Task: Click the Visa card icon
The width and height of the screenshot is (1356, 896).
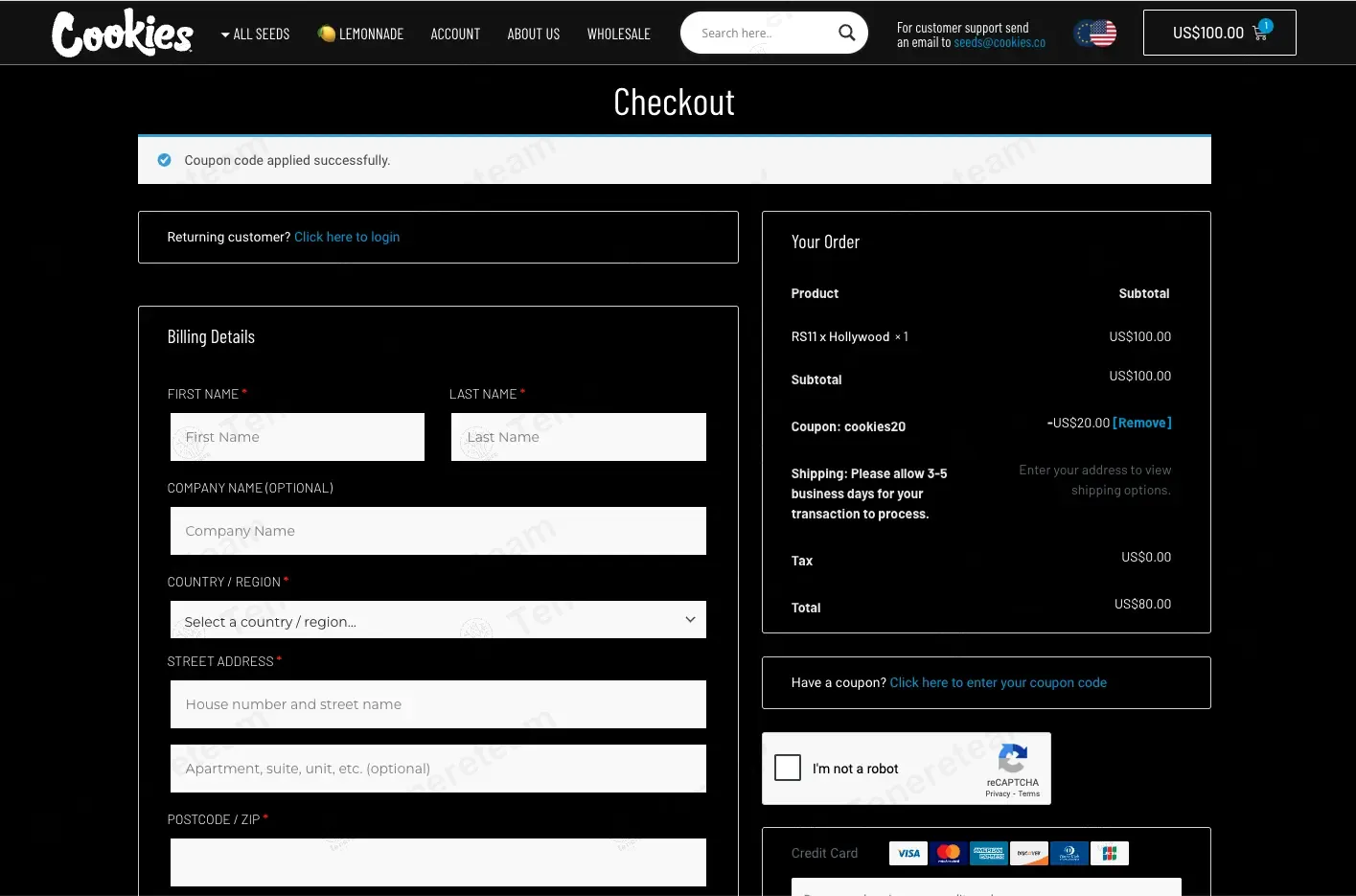Action: 908,853
